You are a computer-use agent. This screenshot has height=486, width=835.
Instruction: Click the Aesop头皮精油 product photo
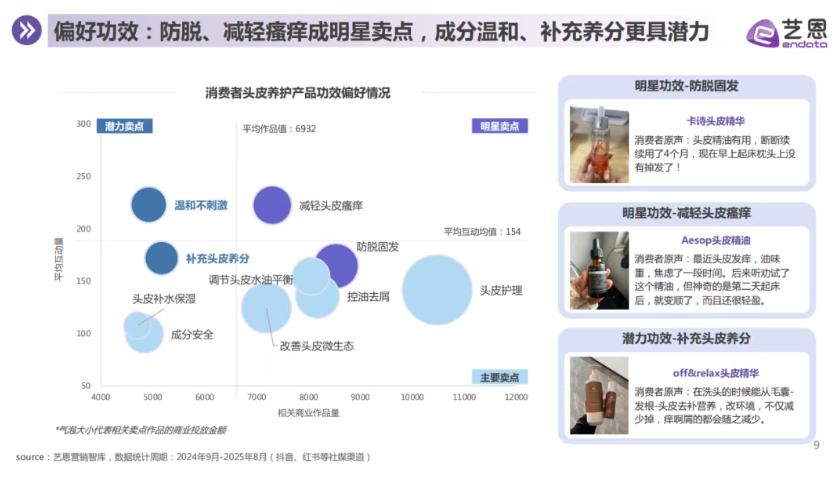point(599,271)
